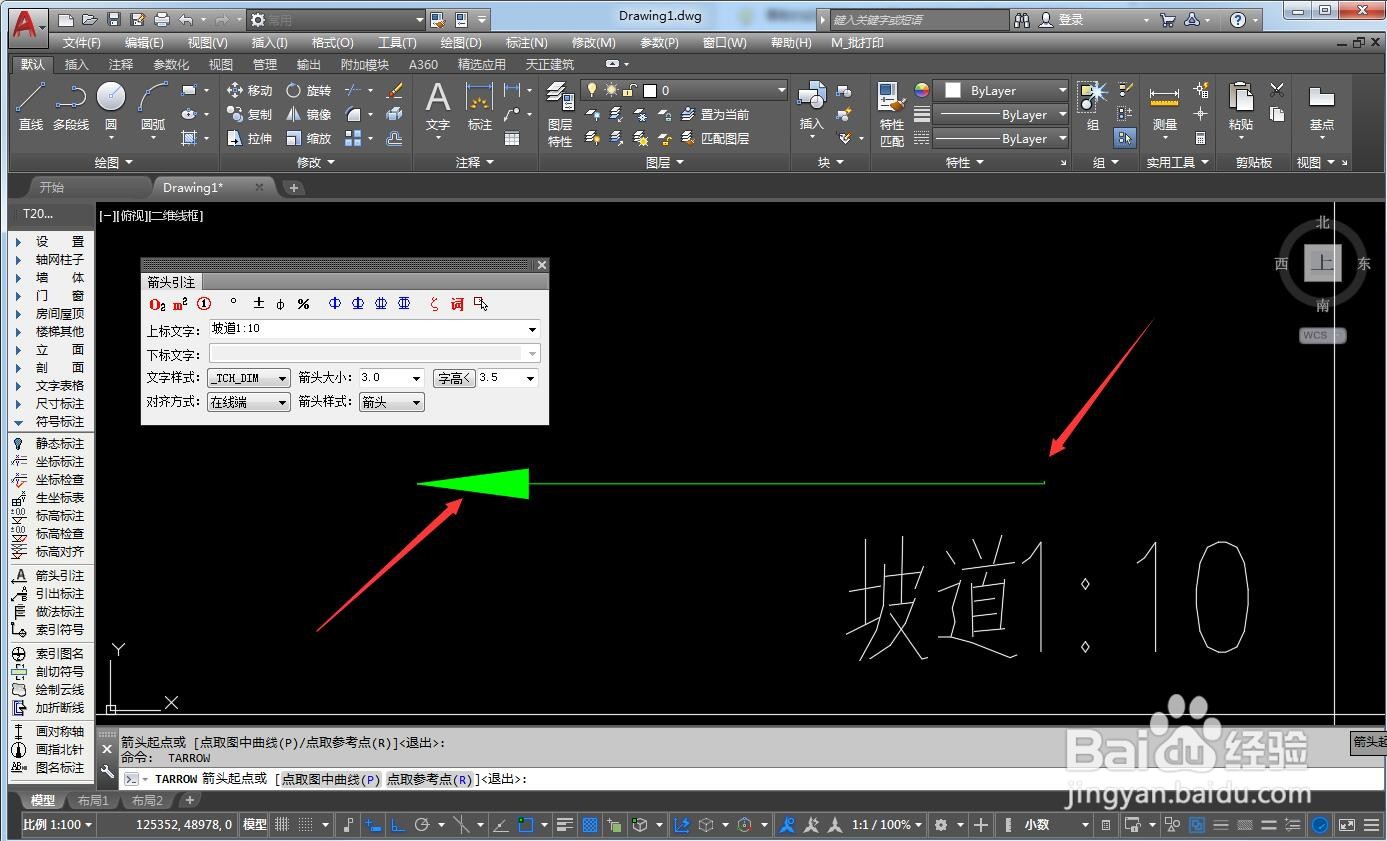Viewport: 1387px width, 841px height.
Task: Open the 比例 1:100 scale dropdown
Action: 57,825
